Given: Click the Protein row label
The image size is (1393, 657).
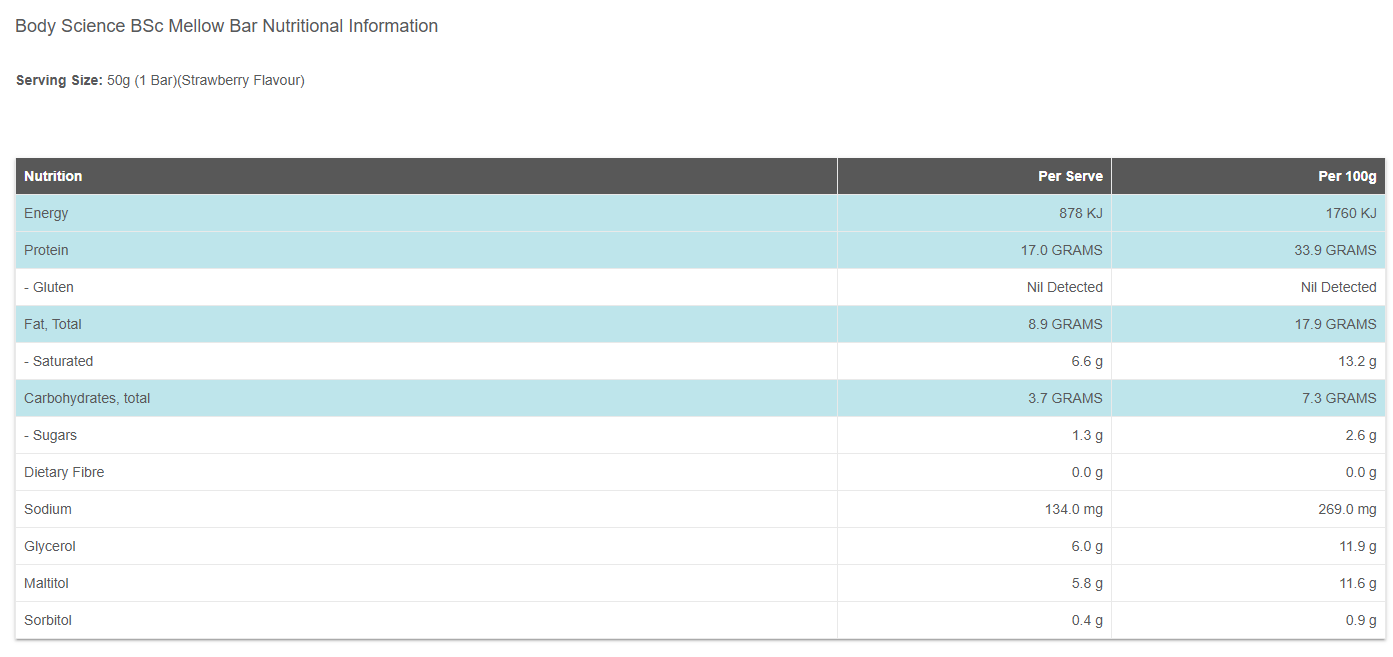Looking at the screenshot, I should [x=46, y=250].
